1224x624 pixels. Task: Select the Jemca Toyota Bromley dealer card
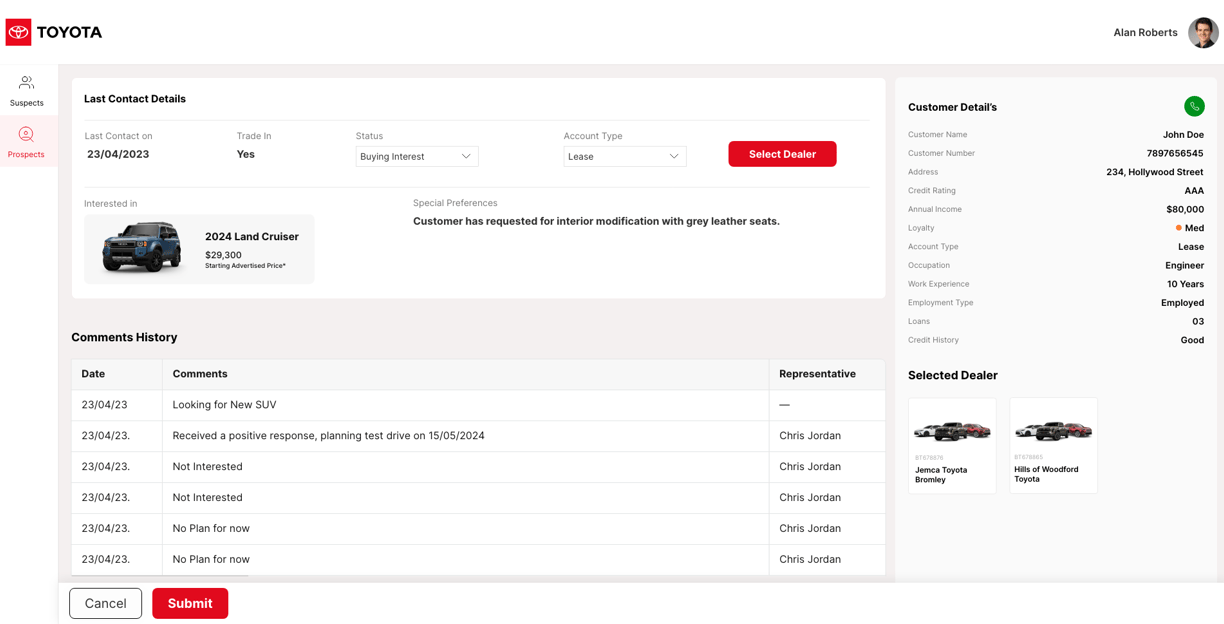pyautogui.click(x=952, y=446)
